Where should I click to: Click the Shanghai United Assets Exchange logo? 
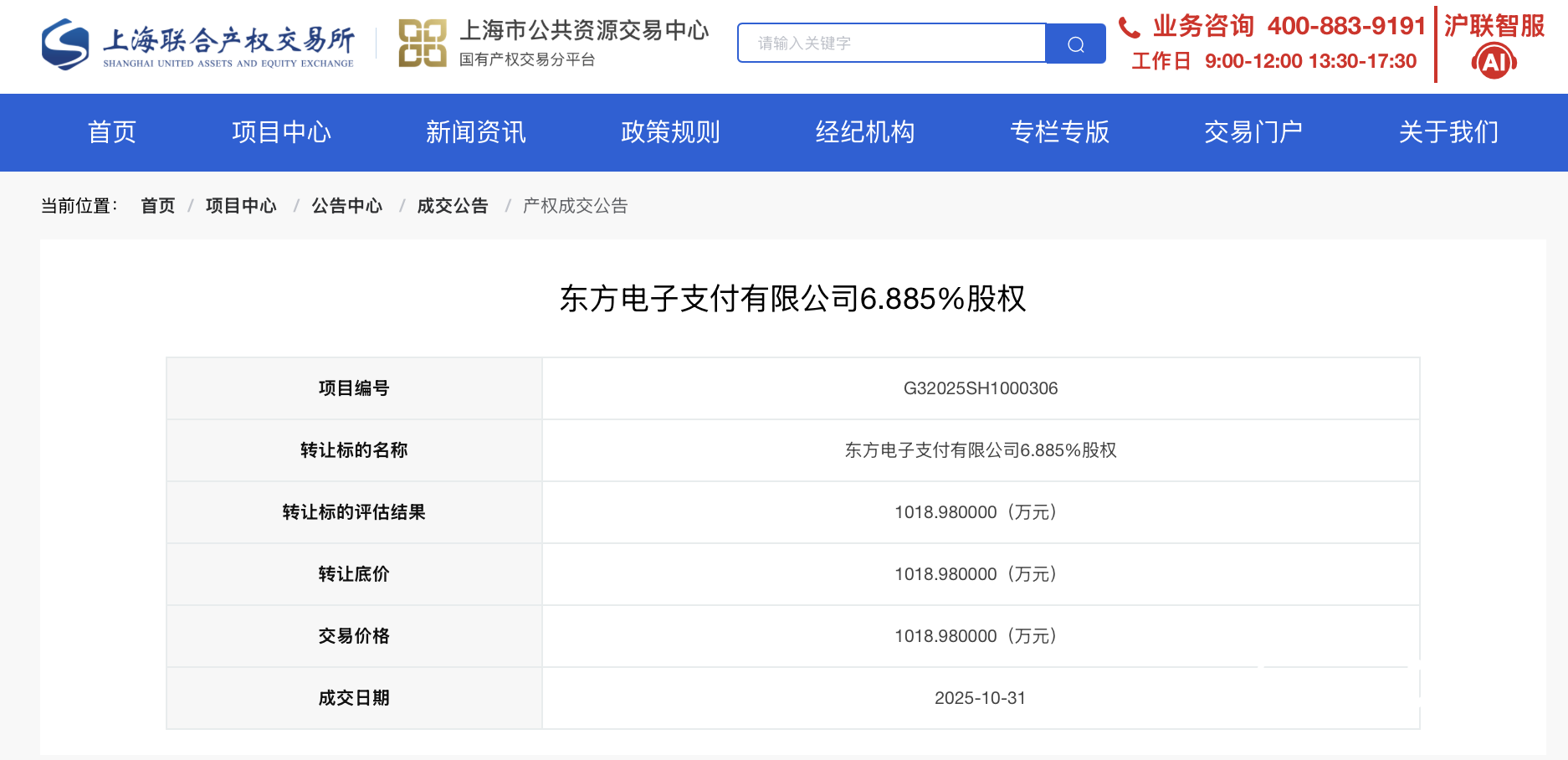[x=198, y=44]
